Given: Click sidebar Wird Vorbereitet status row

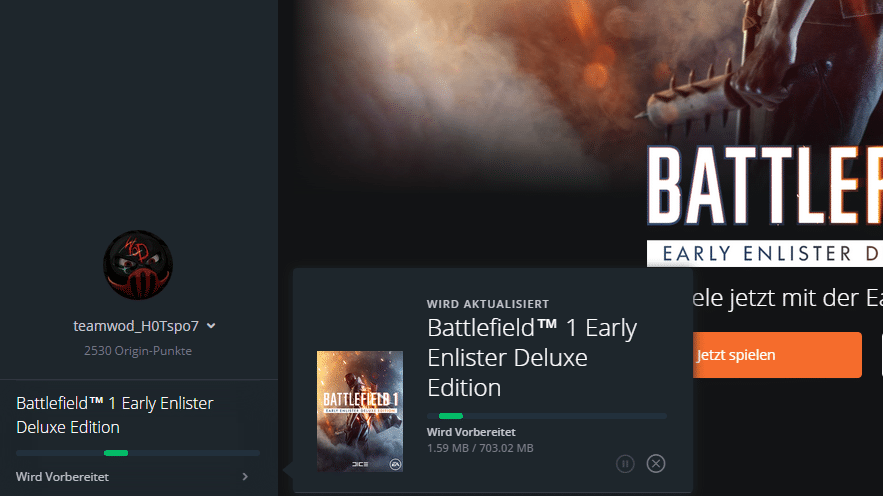Looking at the screenshot, I should coord(132,477).
